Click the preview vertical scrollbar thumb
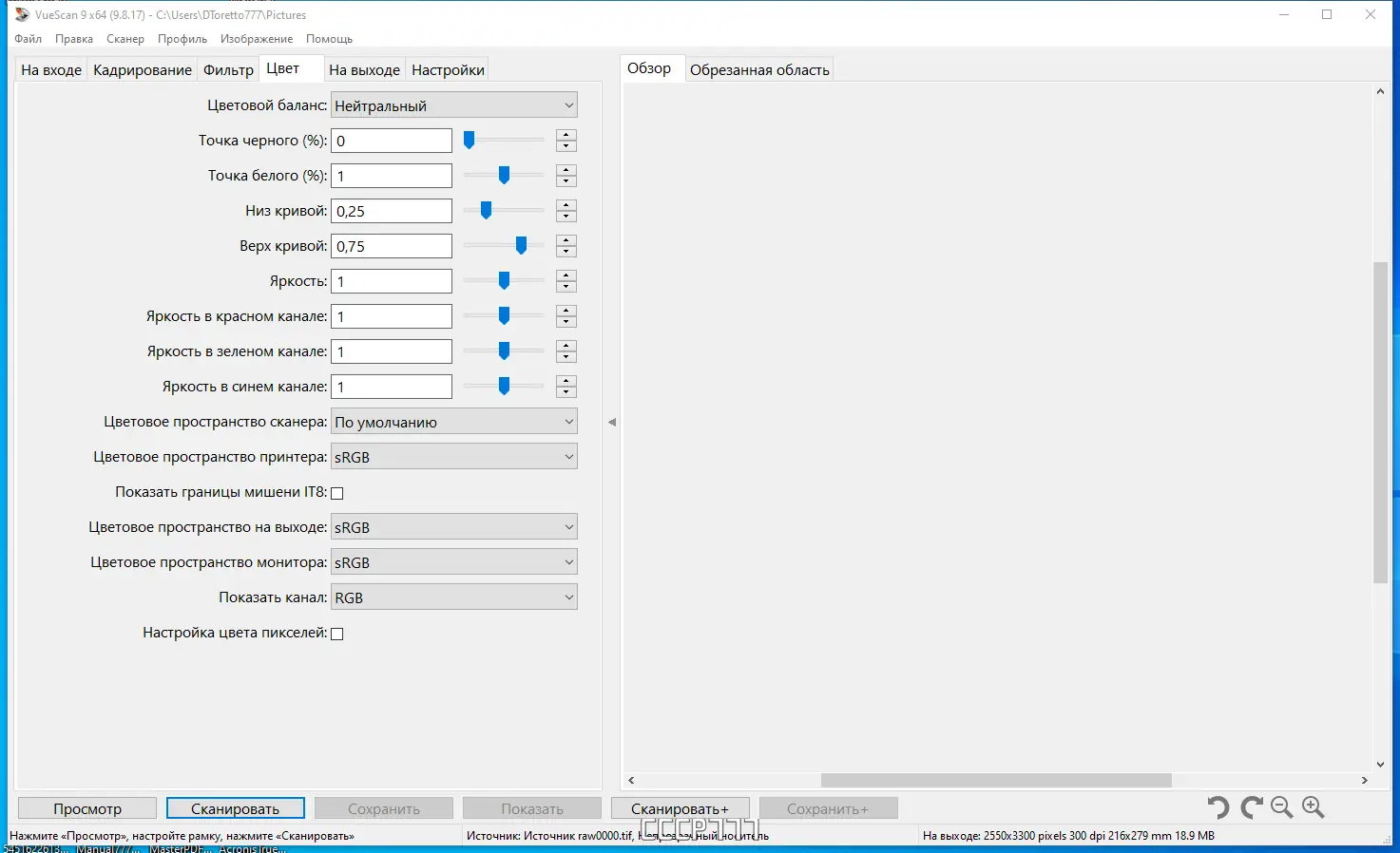Screen dimensions: 1400x853 point(1381,423)
